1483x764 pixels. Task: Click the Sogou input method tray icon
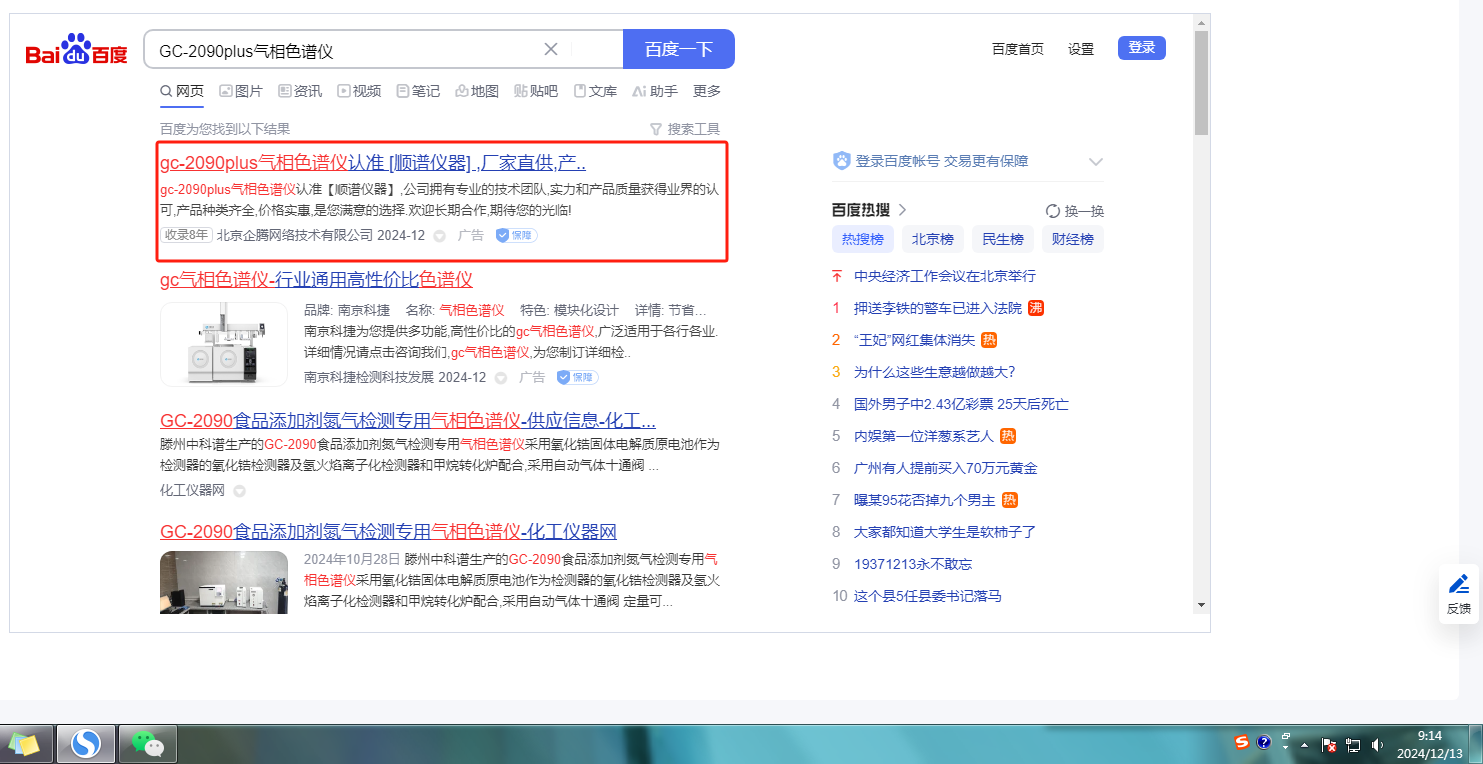click(1242, 743)
